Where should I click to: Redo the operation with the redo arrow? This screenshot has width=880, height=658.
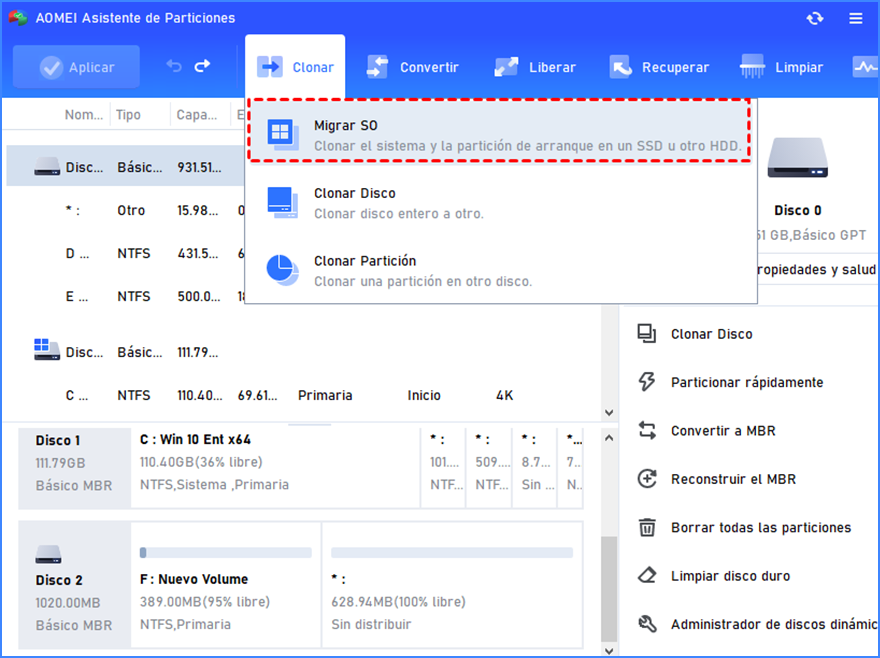point(202,66)
